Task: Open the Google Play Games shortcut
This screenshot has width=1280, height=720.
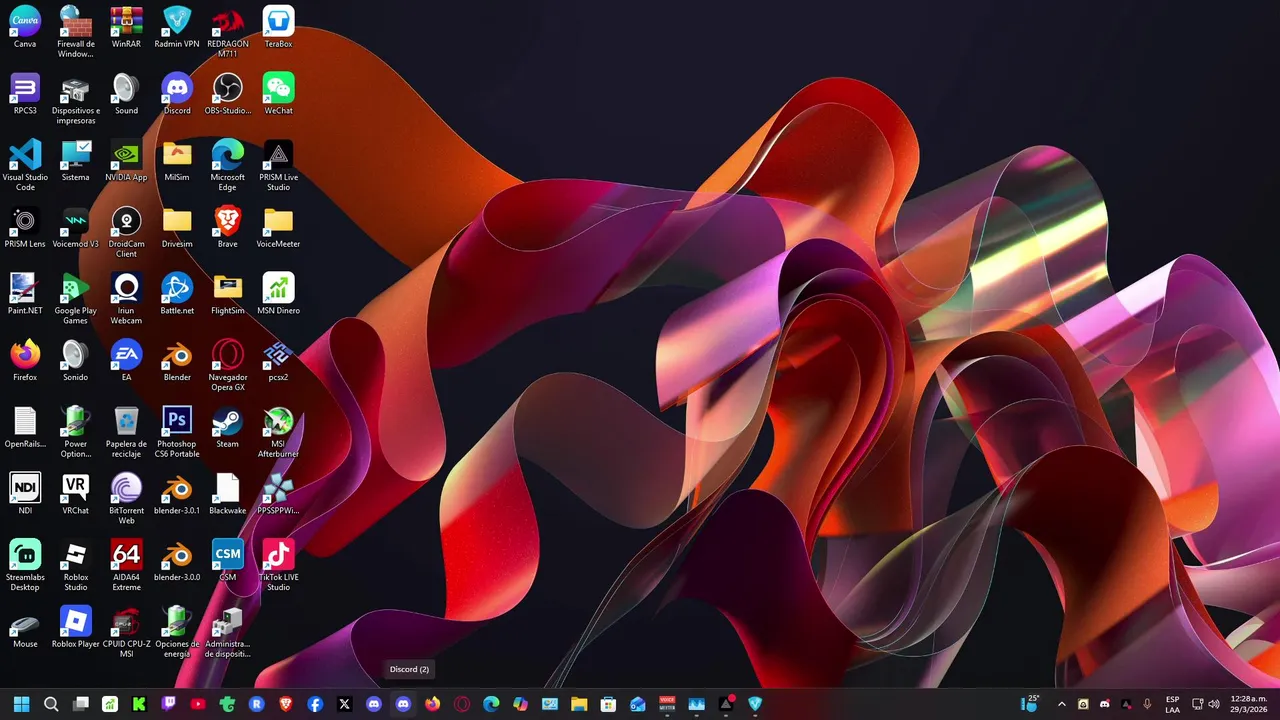Action: [76, 299]
